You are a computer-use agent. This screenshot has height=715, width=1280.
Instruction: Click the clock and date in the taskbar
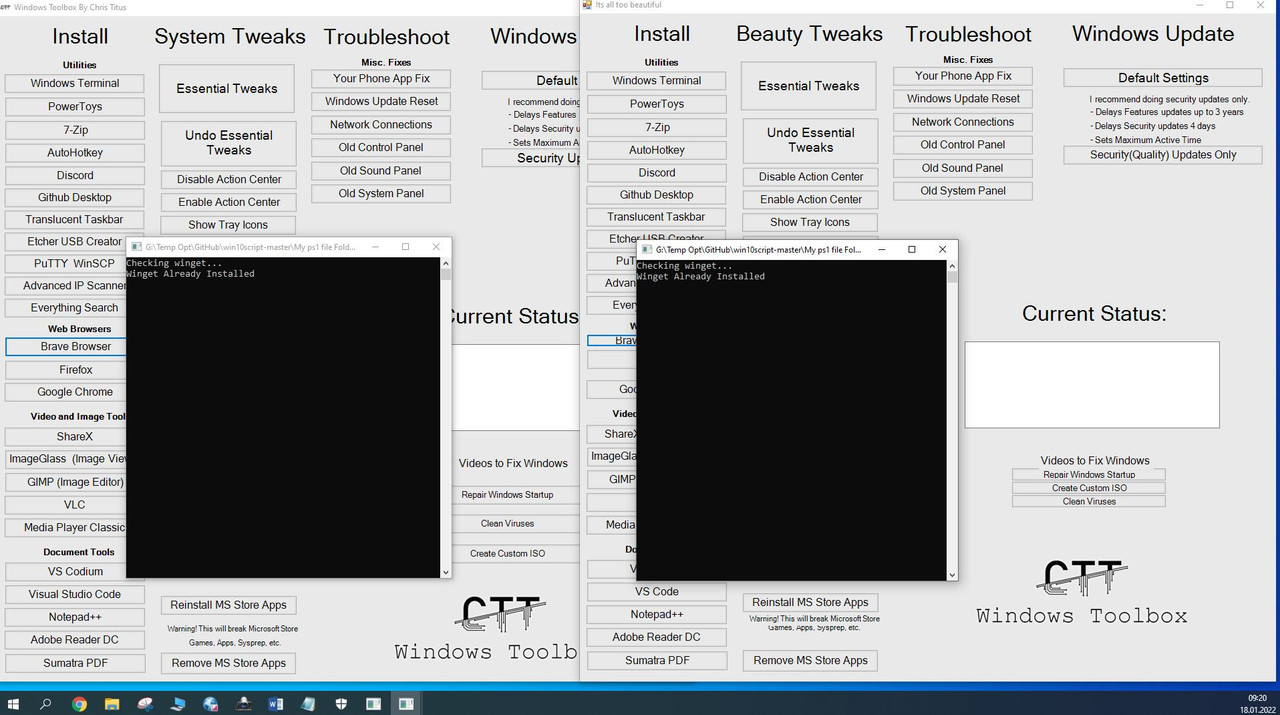click(1257, 704)
